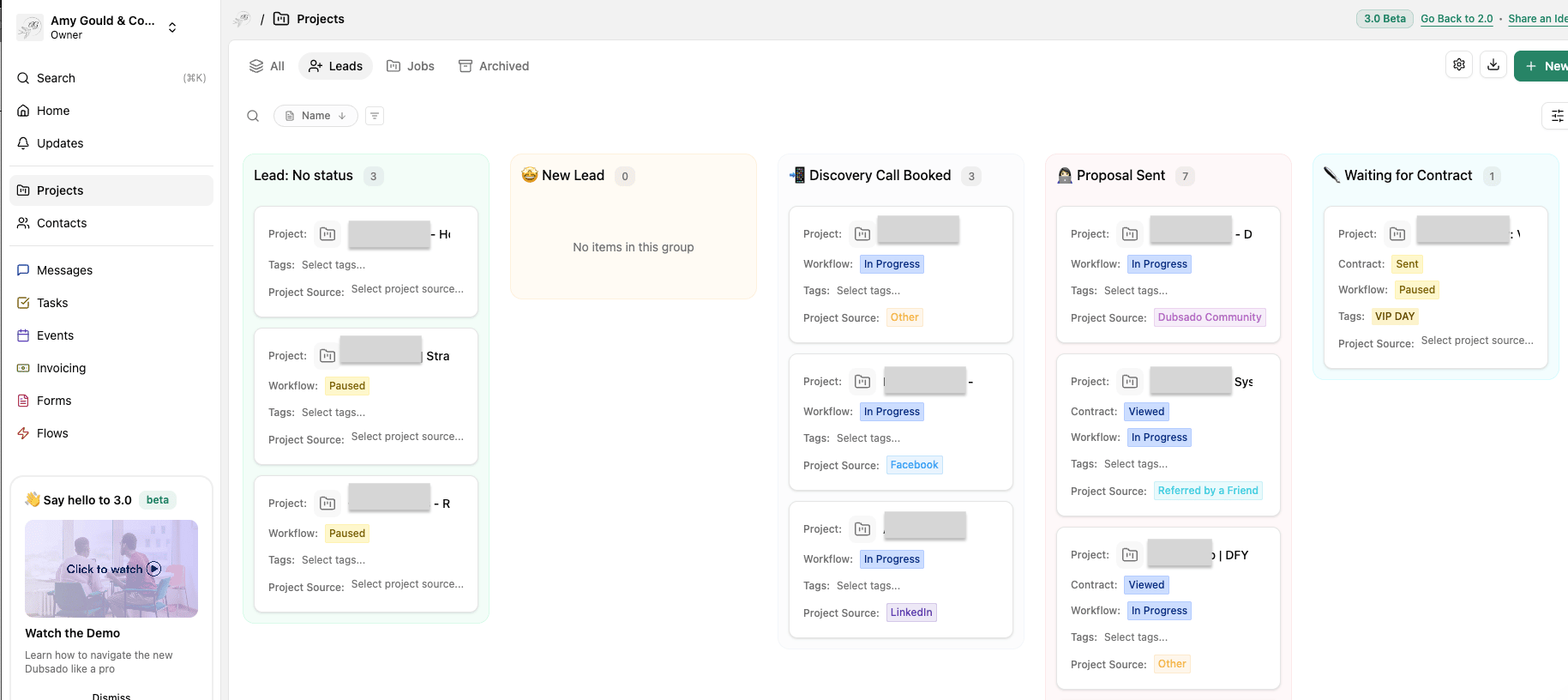Click the Go Back to 2.0 link
Image resolution: width=1568 pixels, height=700 pixels.
coord(1456,19)
